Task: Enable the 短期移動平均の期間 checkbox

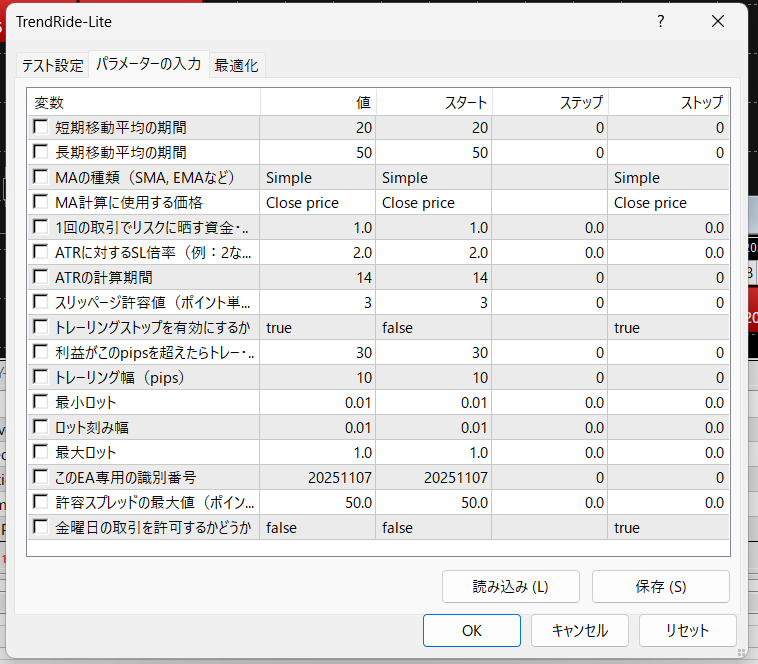Action: 41,127
